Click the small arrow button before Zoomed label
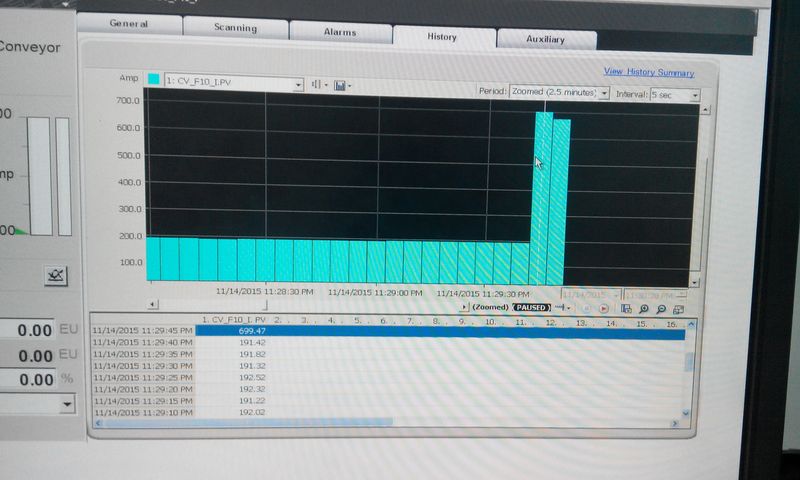The image size is (800, 480). point(464,308)
